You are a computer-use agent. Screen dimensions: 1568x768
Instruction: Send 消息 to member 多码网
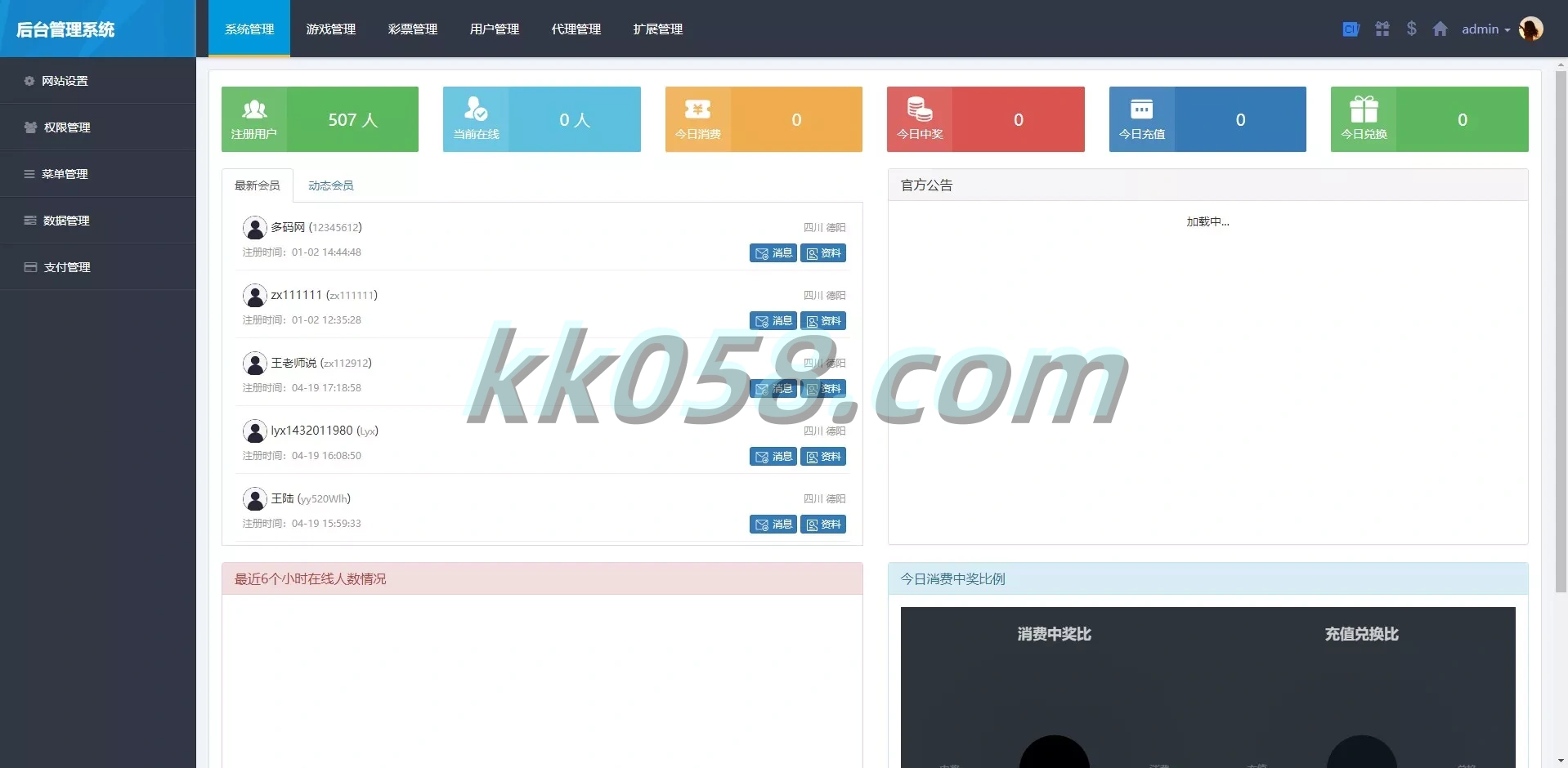point(773,253)
